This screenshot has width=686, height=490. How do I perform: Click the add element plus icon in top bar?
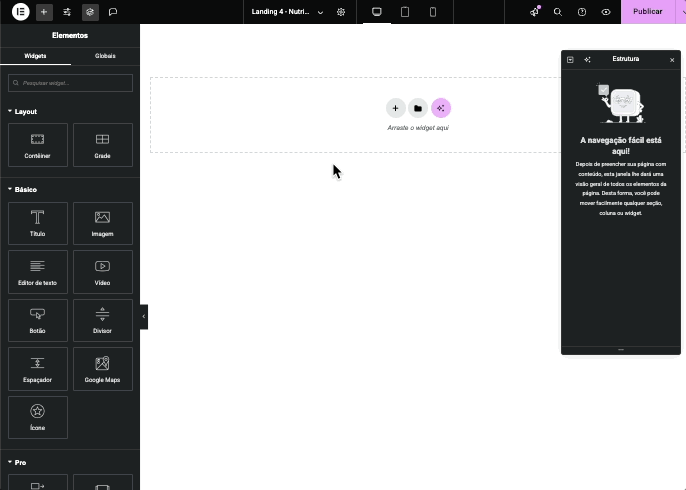tap(44, 12)
